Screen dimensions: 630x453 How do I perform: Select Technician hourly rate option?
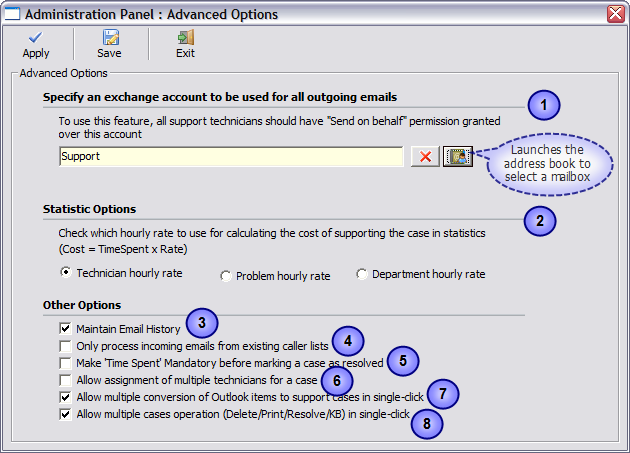(x=65, y=273)
